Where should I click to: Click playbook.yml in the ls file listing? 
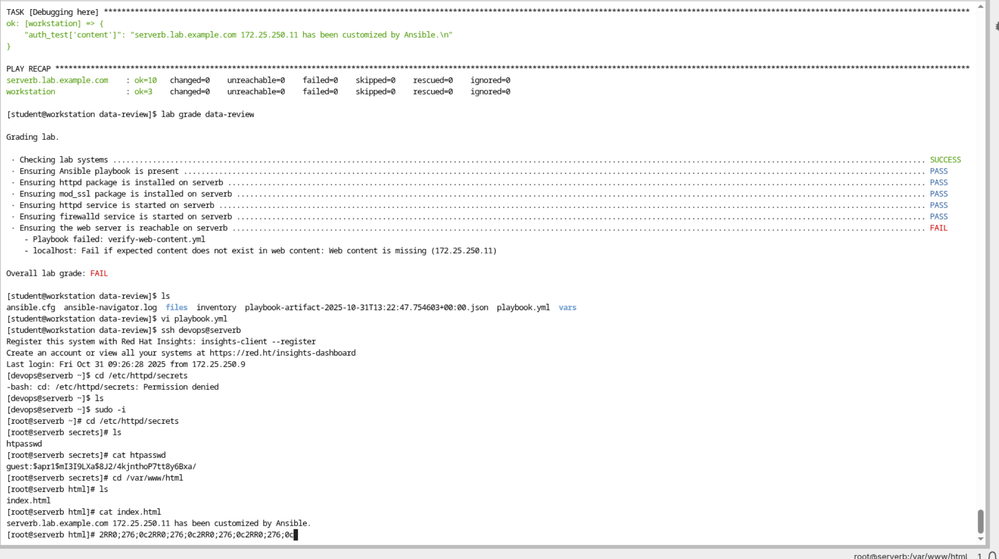point(523,308)
